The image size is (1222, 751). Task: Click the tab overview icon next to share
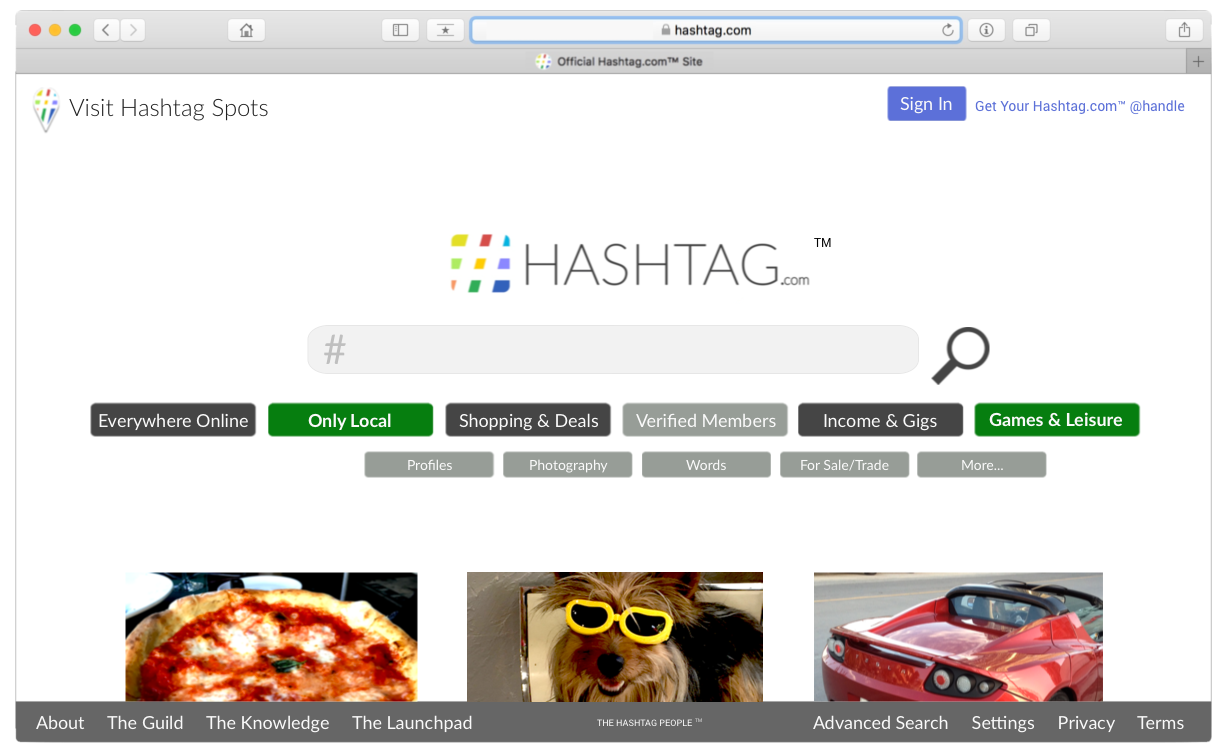1031,29
